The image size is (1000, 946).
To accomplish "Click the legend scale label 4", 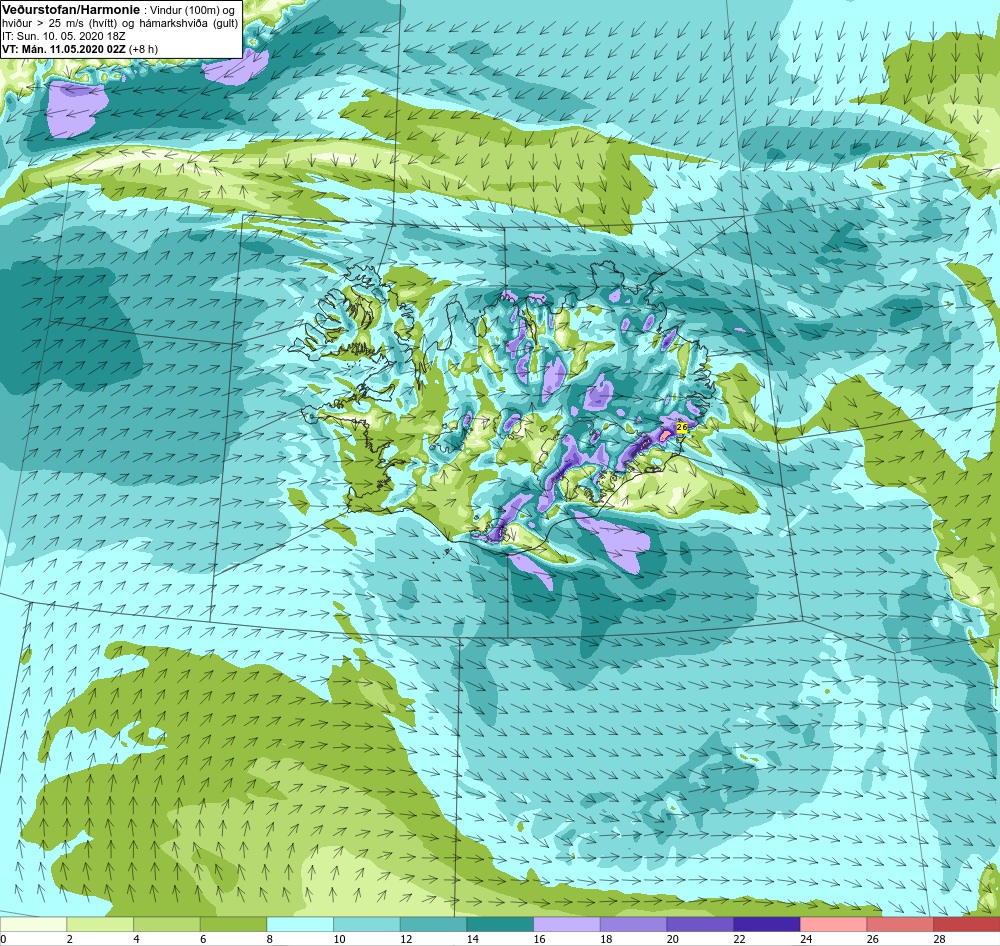I will 136,939.
